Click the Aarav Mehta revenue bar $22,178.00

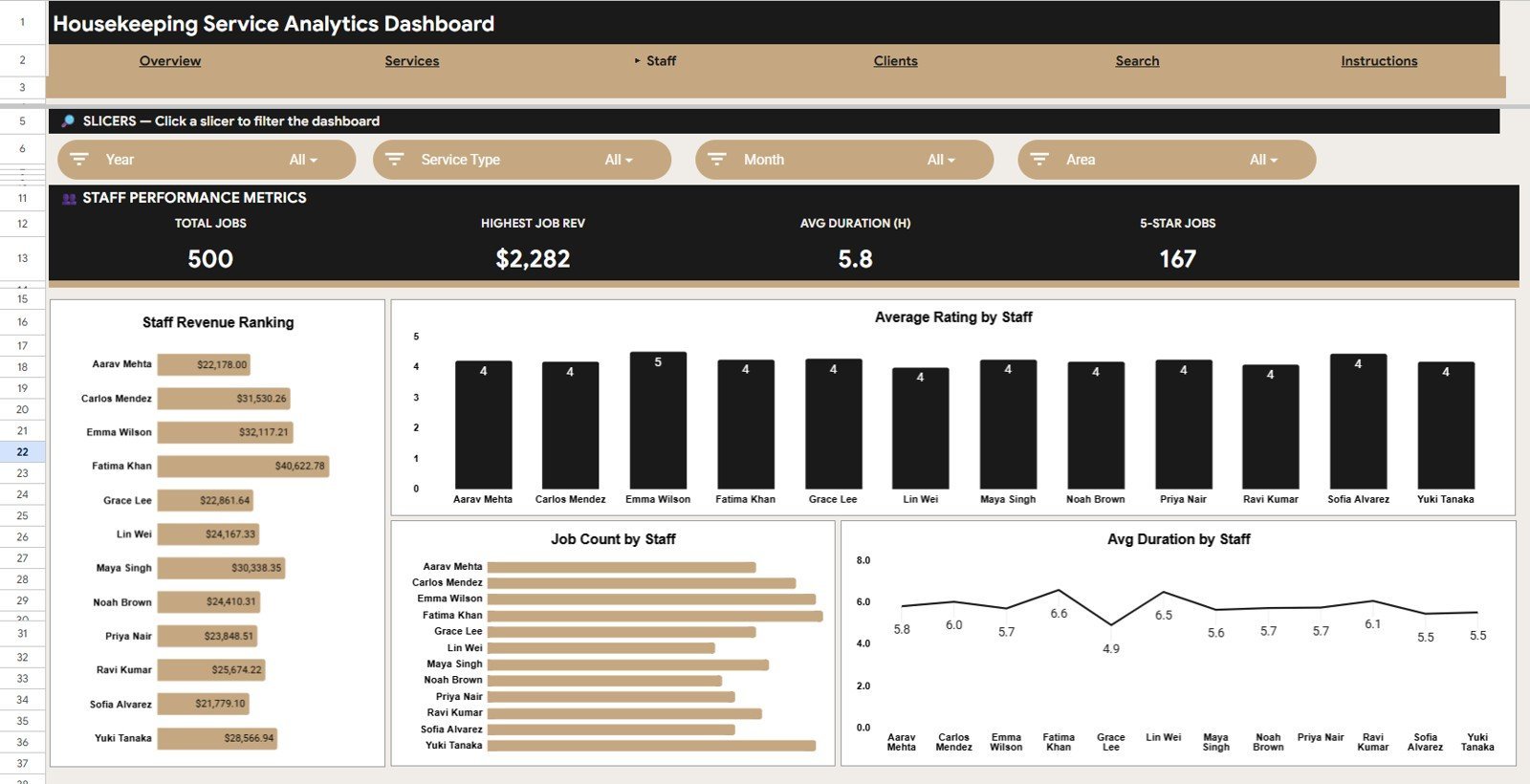click(204, 364)
